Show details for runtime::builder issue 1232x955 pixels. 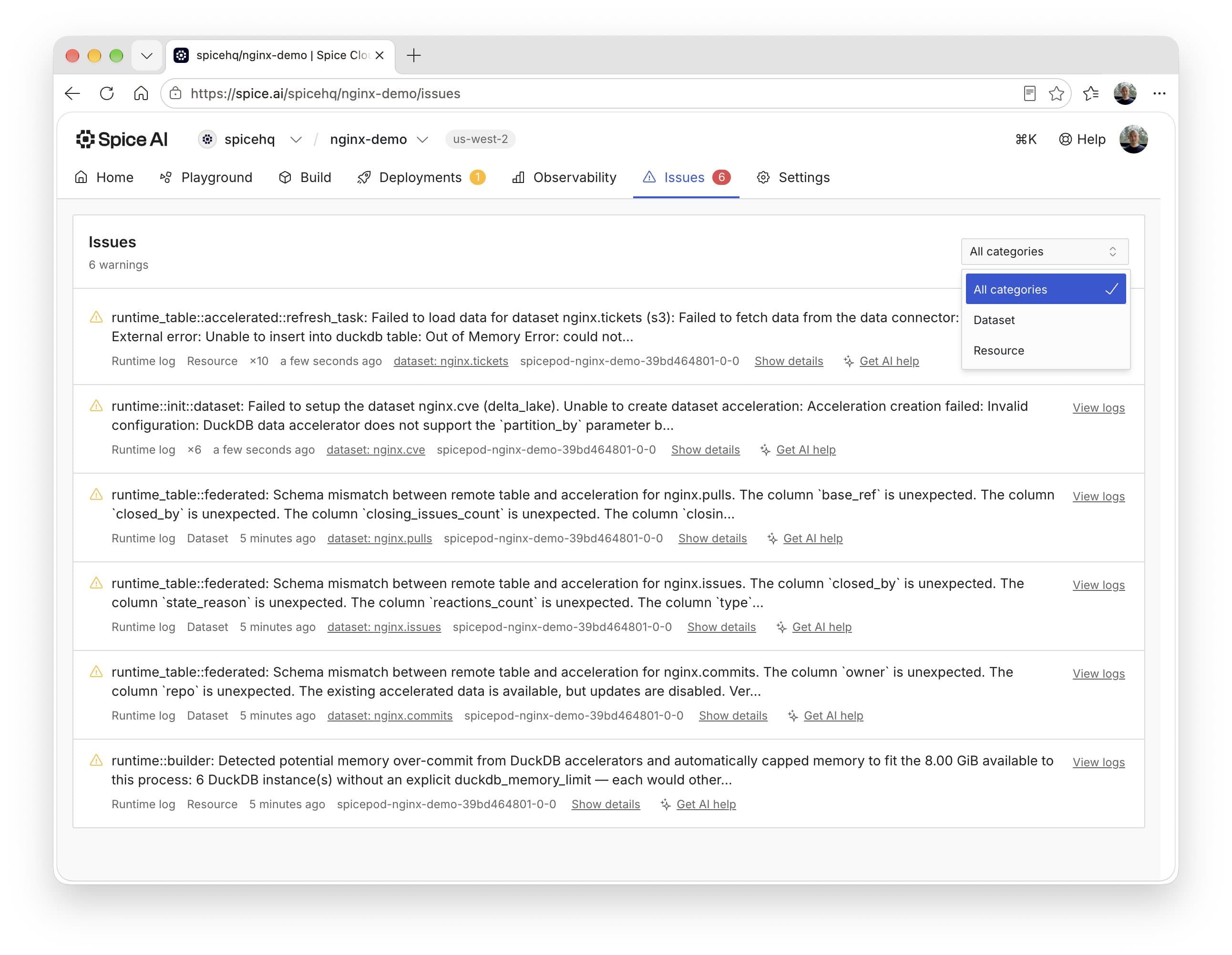click(x=606, y=804)
